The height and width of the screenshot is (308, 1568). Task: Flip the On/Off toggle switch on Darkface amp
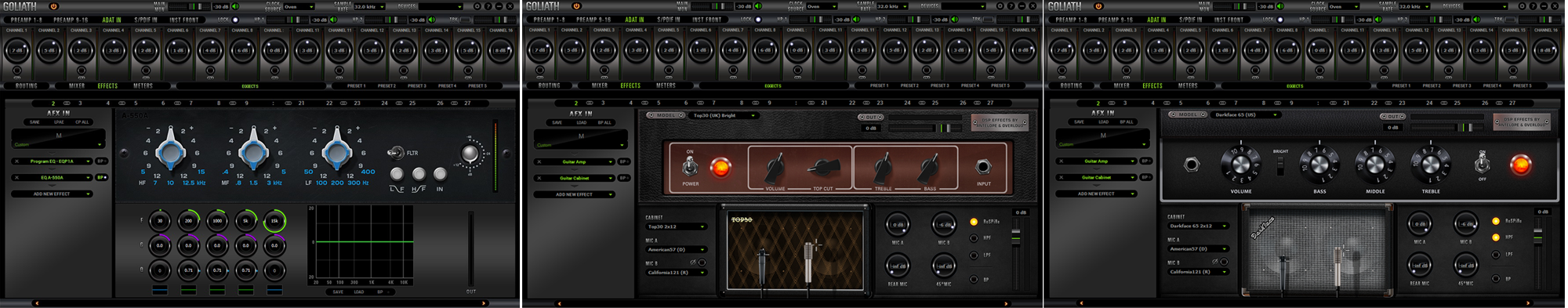tap(1482, 163)
